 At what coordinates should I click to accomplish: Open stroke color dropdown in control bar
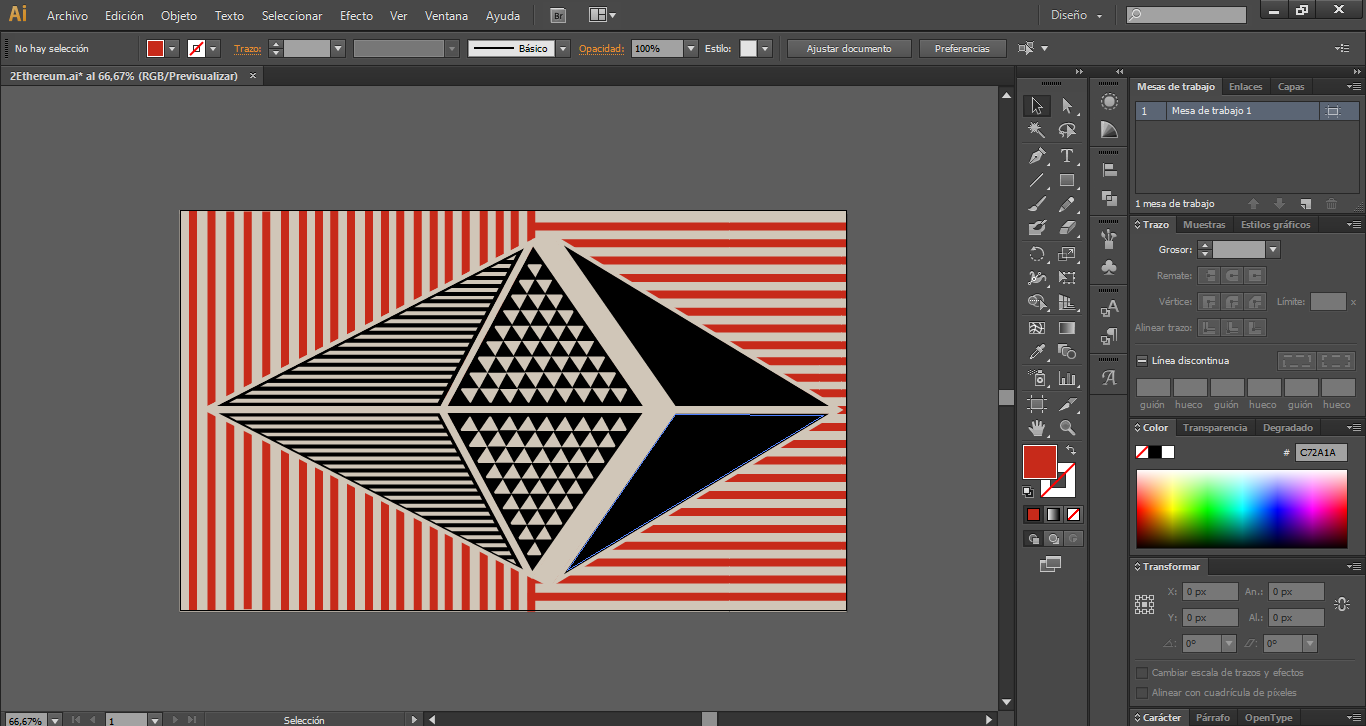214,48
